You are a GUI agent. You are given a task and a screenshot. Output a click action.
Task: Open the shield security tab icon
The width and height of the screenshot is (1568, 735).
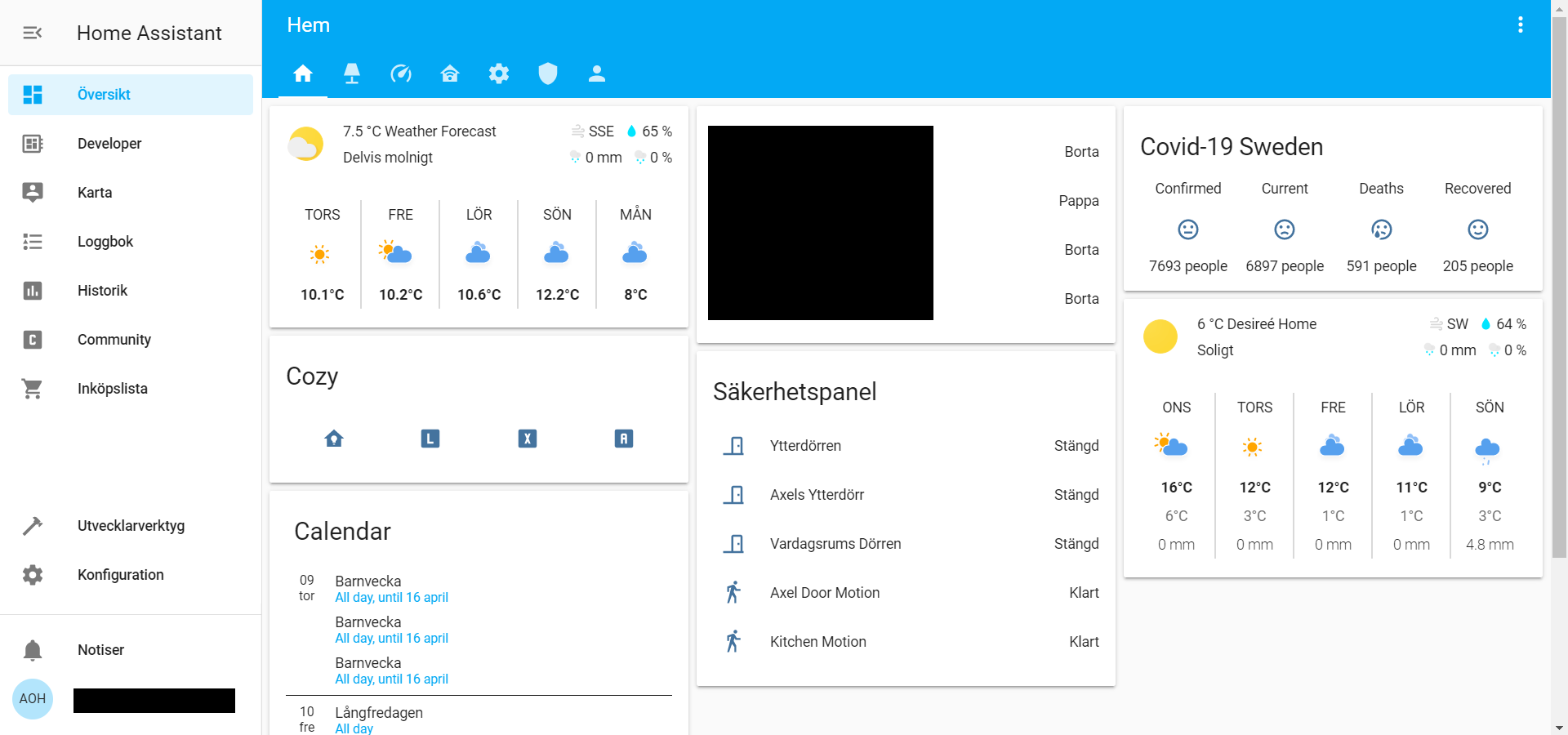point(548,73)
